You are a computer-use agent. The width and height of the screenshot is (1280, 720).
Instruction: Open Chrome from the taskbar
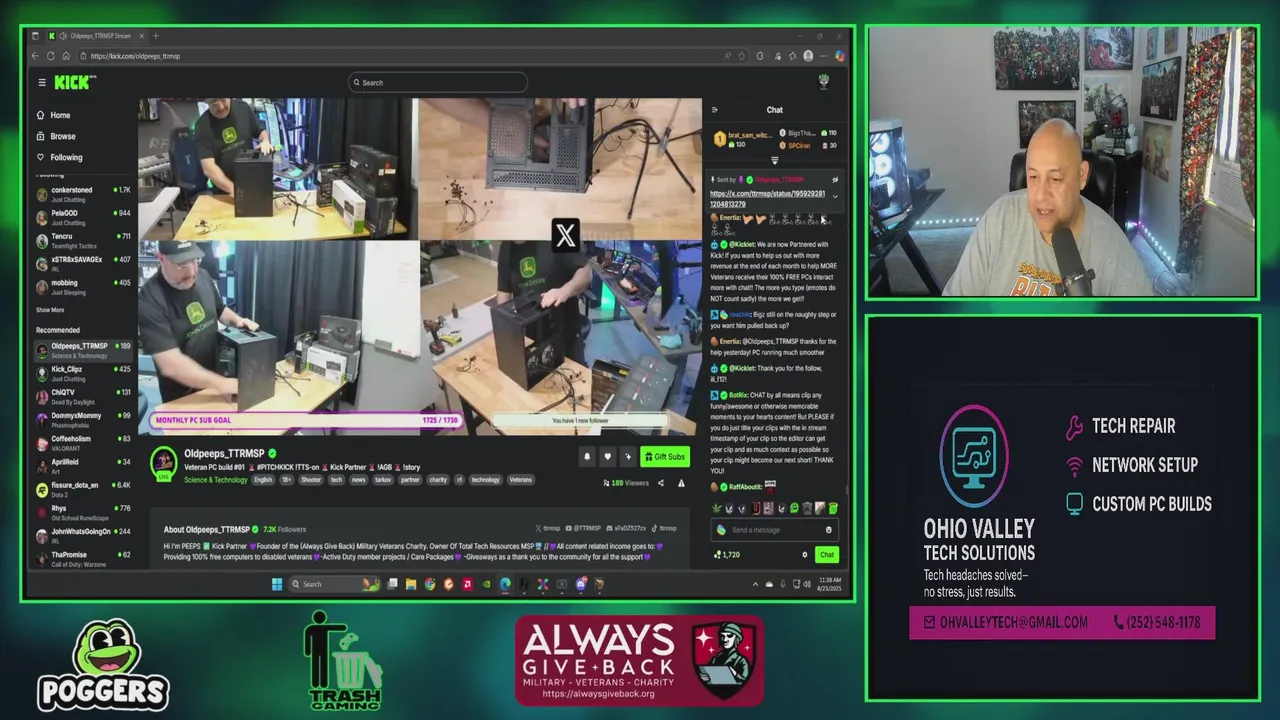430,584
